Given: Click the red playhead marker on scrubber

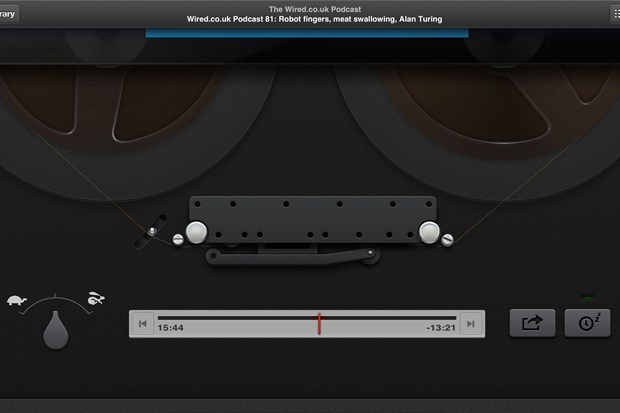Looking at the screenshot, I should point(319,324).
